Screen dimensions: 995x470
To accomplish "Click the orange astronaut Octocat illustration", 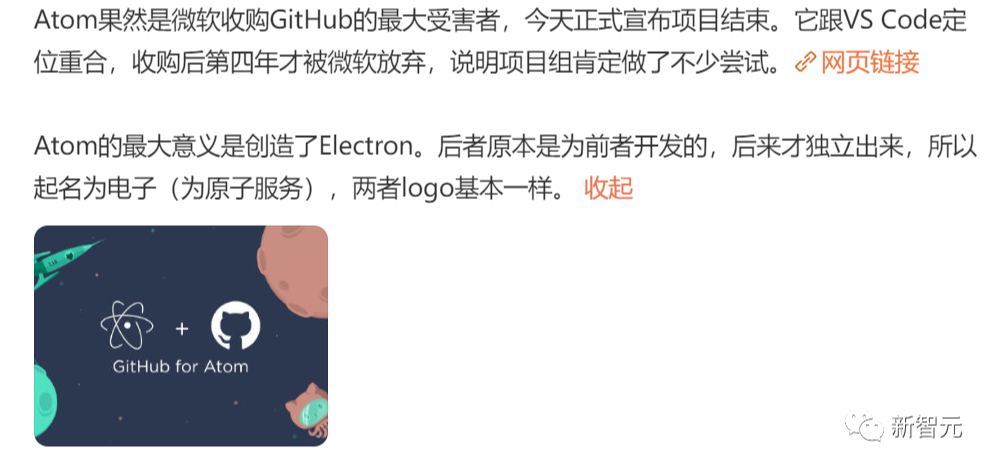I will (308, 413).
